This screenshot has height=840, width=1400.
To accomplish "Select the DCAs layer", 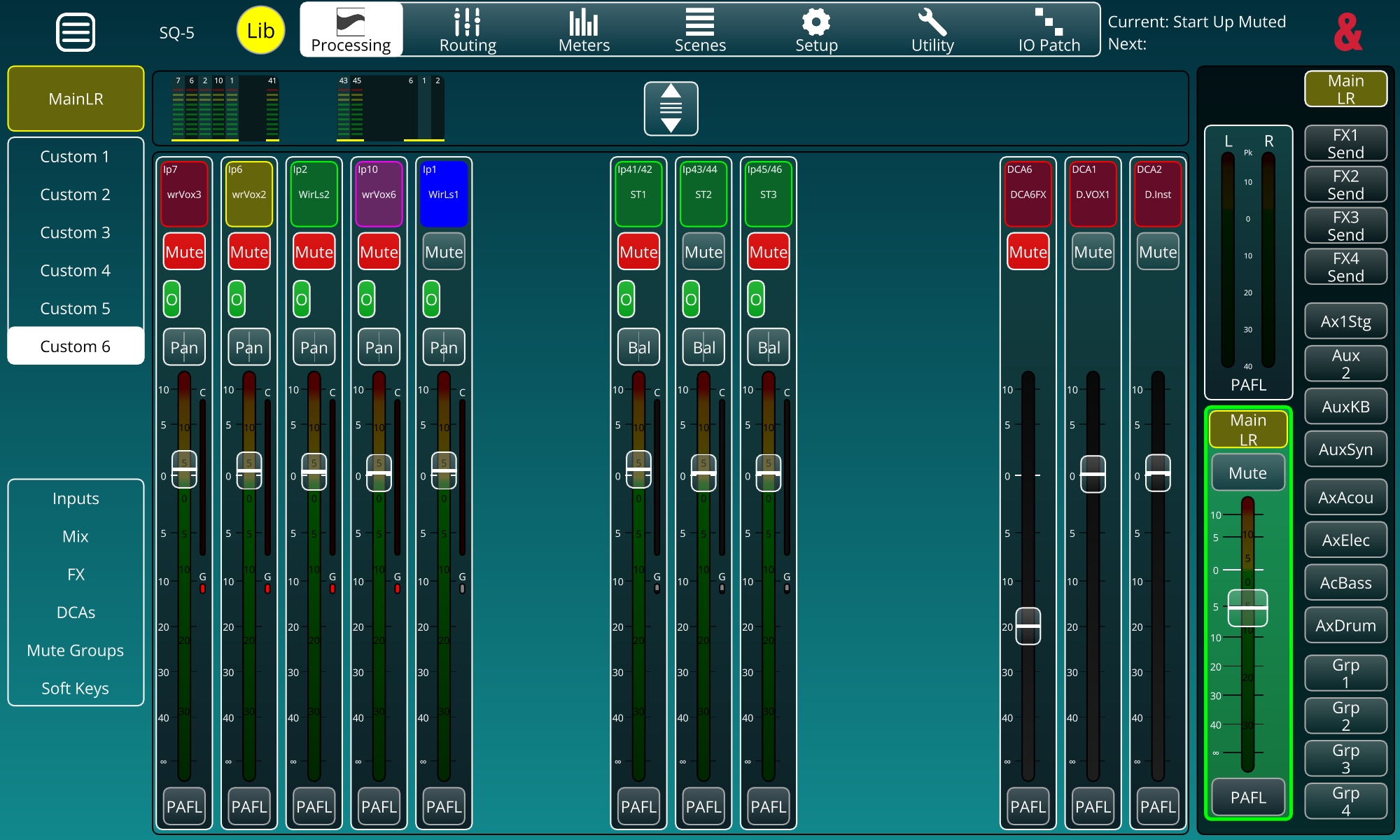I will 75,612.
